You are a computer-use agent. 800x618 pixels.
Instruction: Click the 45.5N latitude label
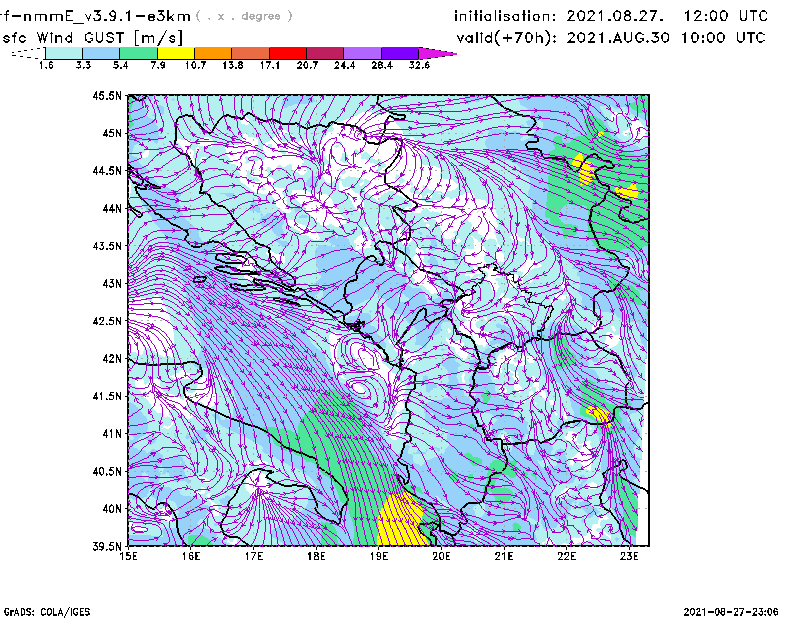pyautogui.click(x=107, y=95)
